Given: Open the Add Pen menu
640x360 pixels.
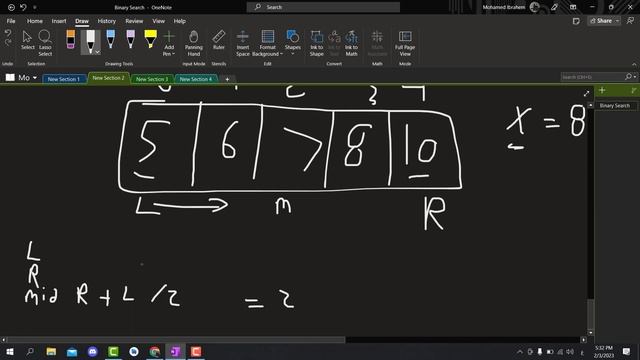Looking at the screenshot, I should pyautogui.click(x=169, y=43).
